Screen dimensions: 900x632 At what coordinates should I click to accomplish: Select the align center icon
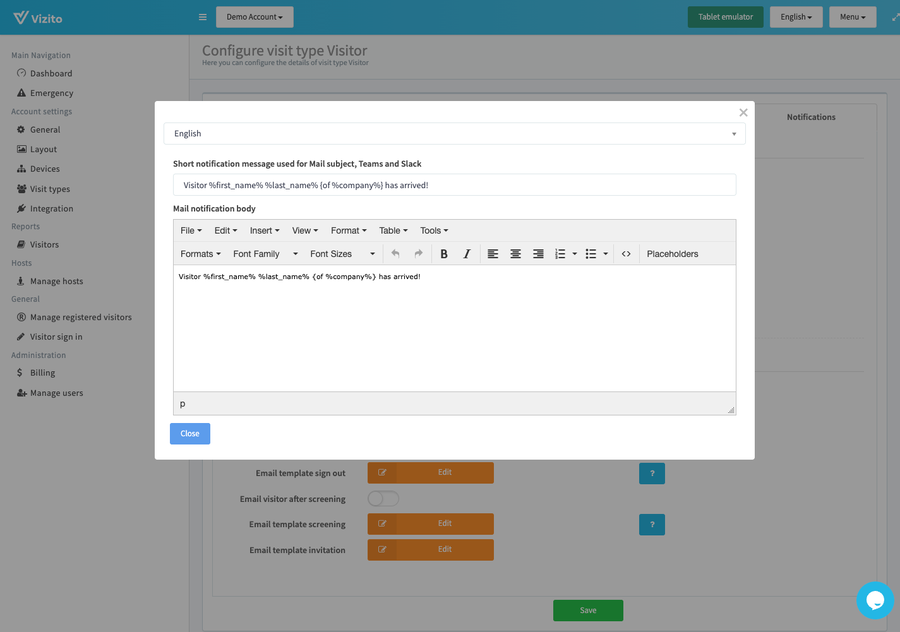(x=515, y=253)
